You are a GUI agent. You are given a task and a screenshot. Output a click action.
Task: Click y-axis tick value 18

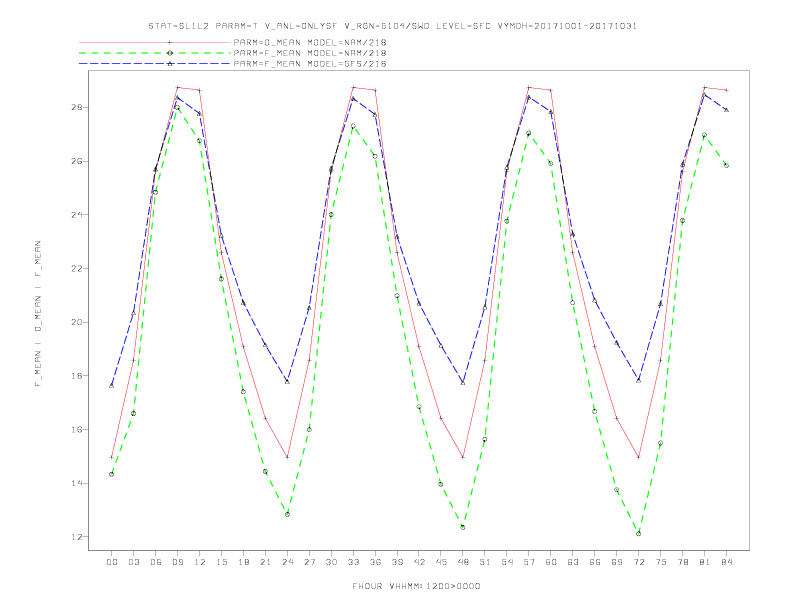(x=76, y=376)
